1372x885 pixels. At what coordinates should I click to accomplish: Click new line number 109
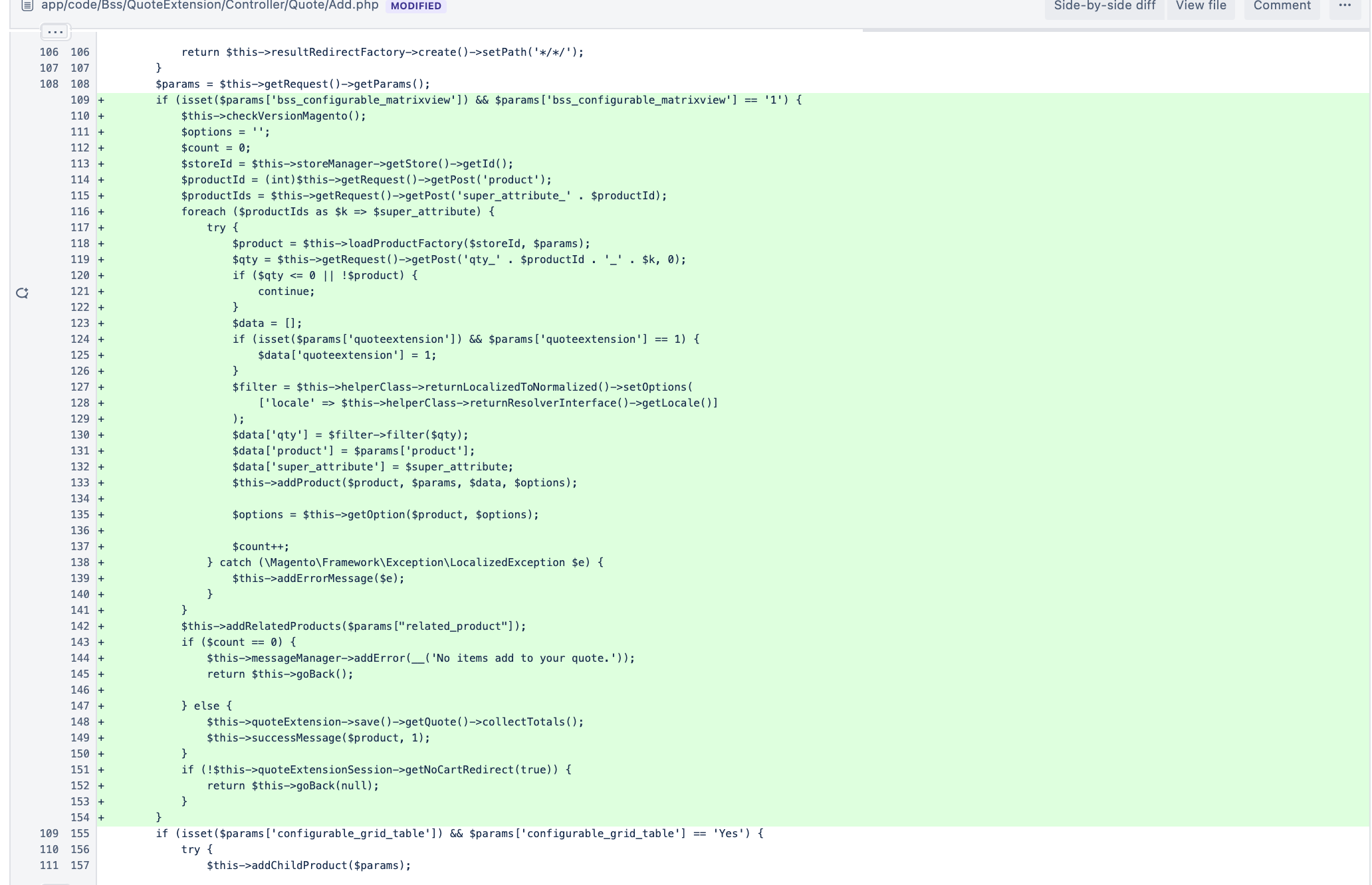click(x=80, y=100)
